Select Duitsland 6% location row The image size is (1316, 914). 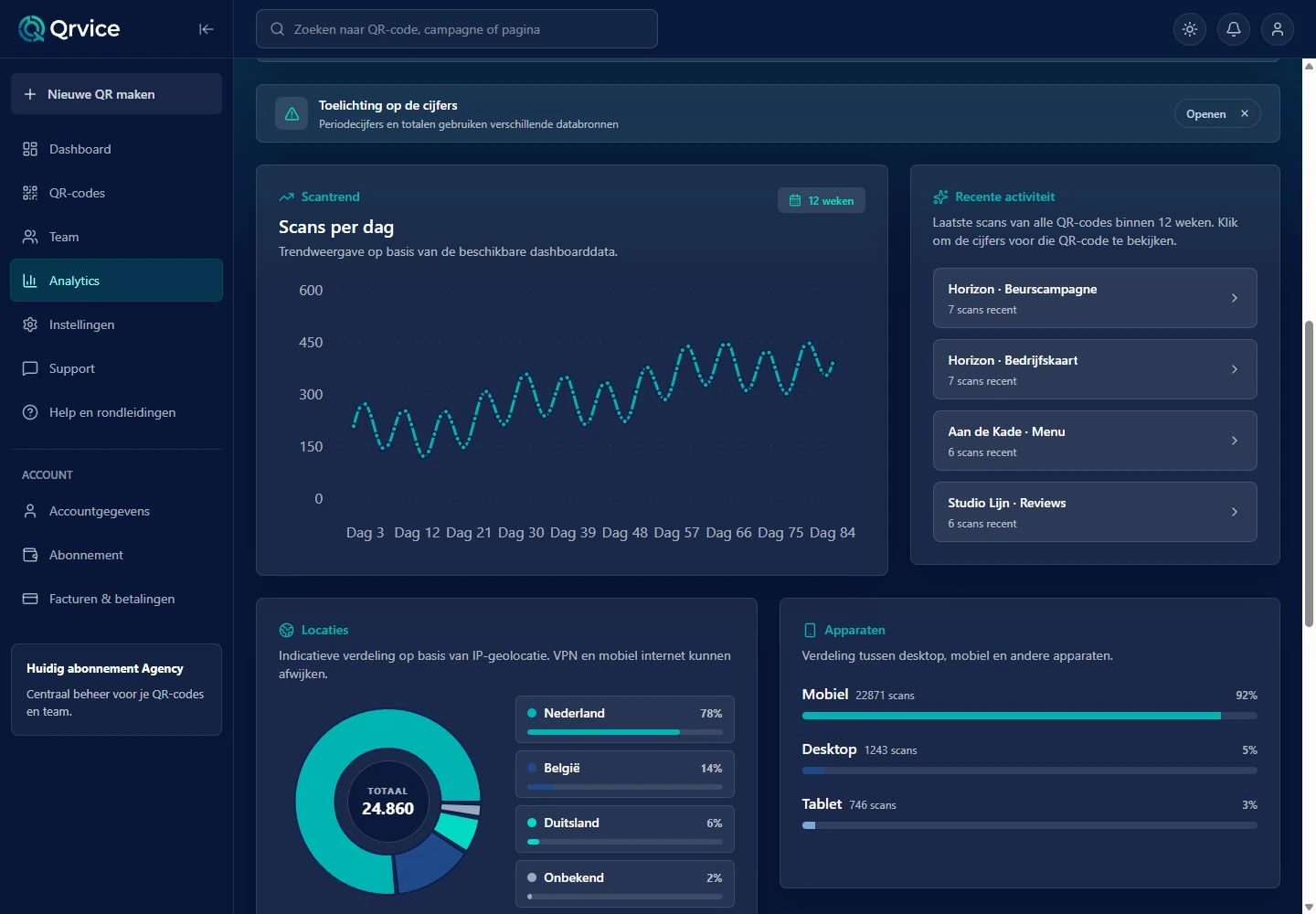click(x=625, y=829)
